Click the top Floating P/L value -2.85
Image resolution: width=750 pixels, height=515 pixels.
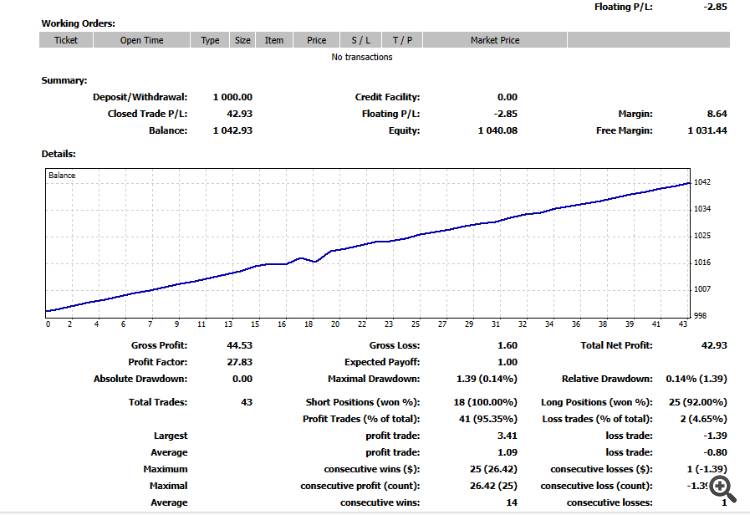pyautogui.click(x=715, y=7)
